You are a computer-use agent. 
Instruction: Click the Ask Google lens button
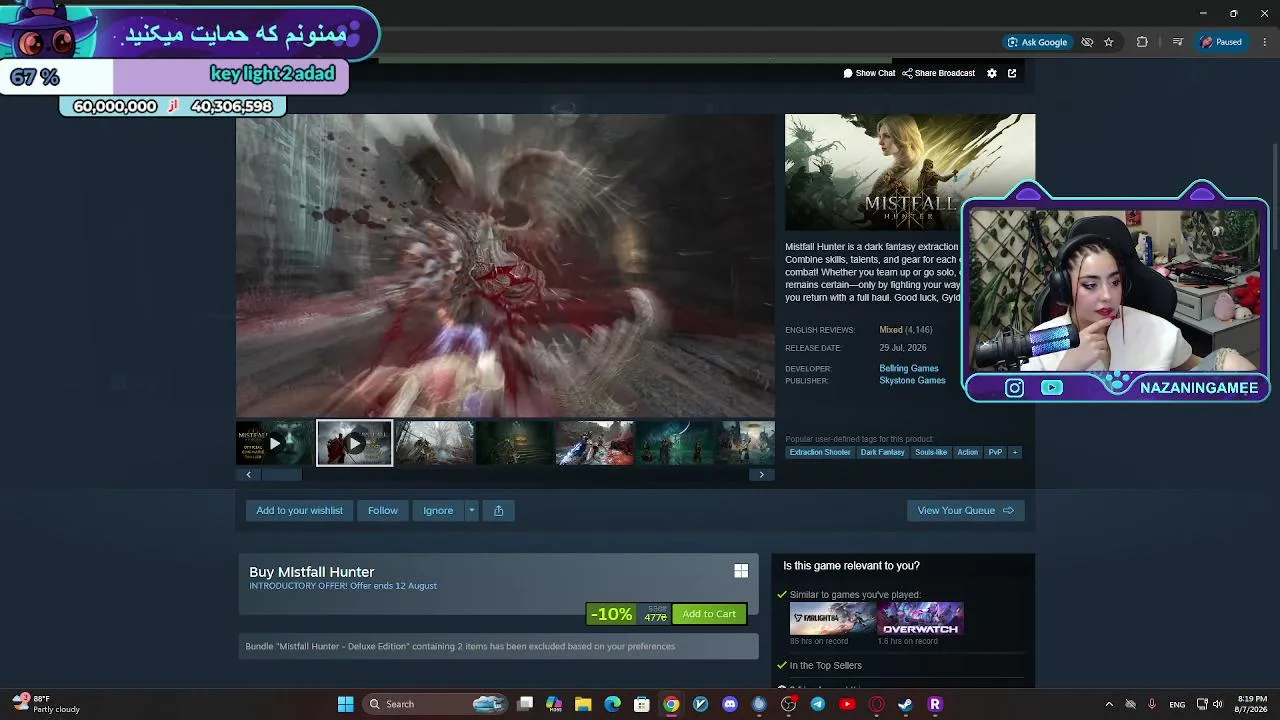(x=1037, y=42)
